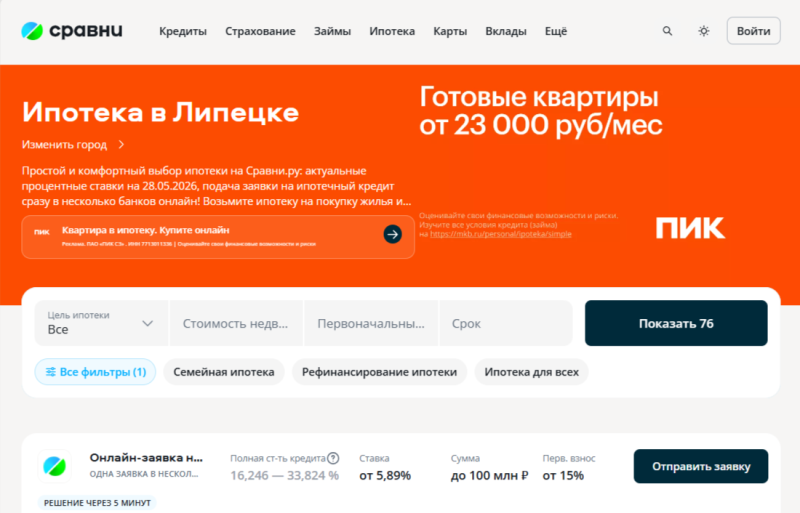Open the Страхование menu item

click(x=260, y=31)
